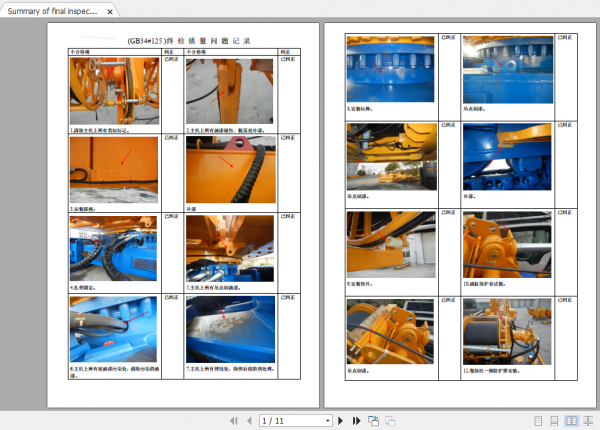This screenshot has height=430, width=600.
Task: Click the top-right blue slewing ring photo
Action: pyautogui.click(x=508, y=69)
